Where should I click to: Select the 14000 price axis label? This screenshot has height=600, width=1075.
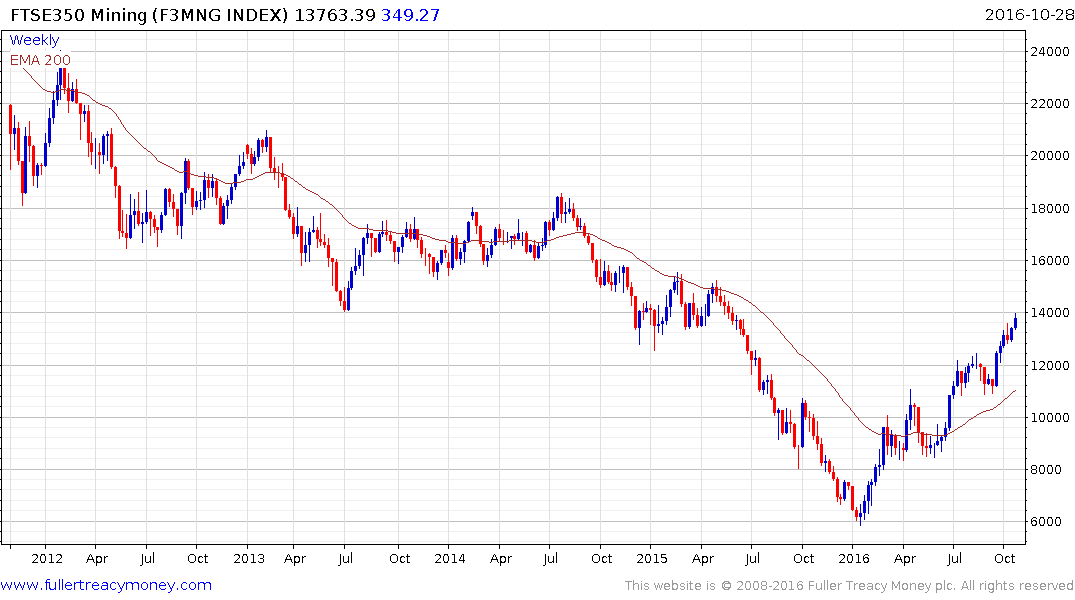(x=1050, y=313)
